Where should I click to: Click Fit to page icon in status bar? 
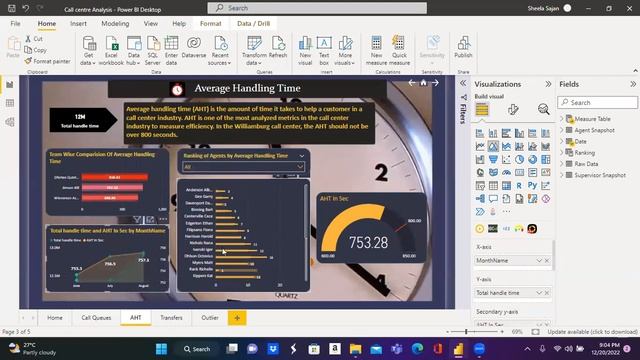[536, 332]
